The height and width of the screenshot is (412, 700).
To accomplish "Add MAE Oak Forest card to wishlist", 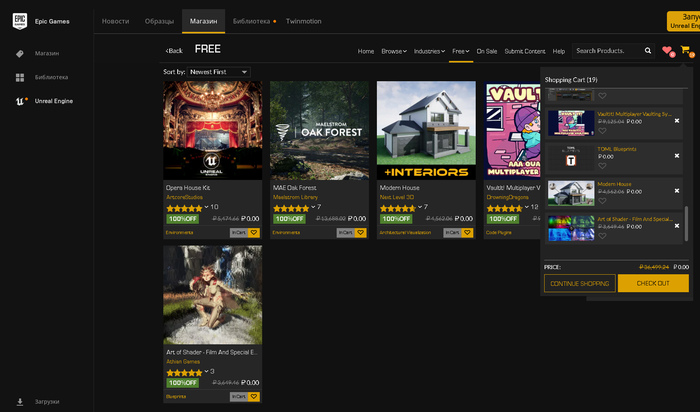I will coord(360,233).
